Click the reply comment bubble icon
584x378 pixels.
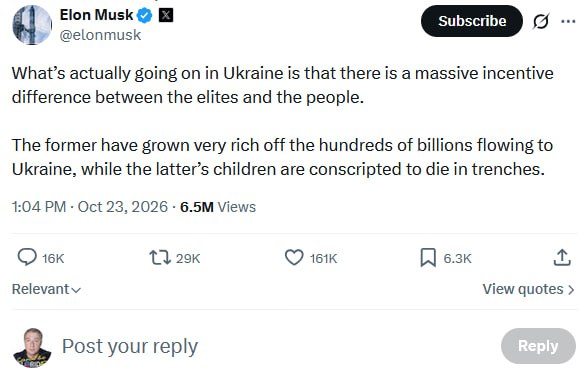tap(27, 257)
